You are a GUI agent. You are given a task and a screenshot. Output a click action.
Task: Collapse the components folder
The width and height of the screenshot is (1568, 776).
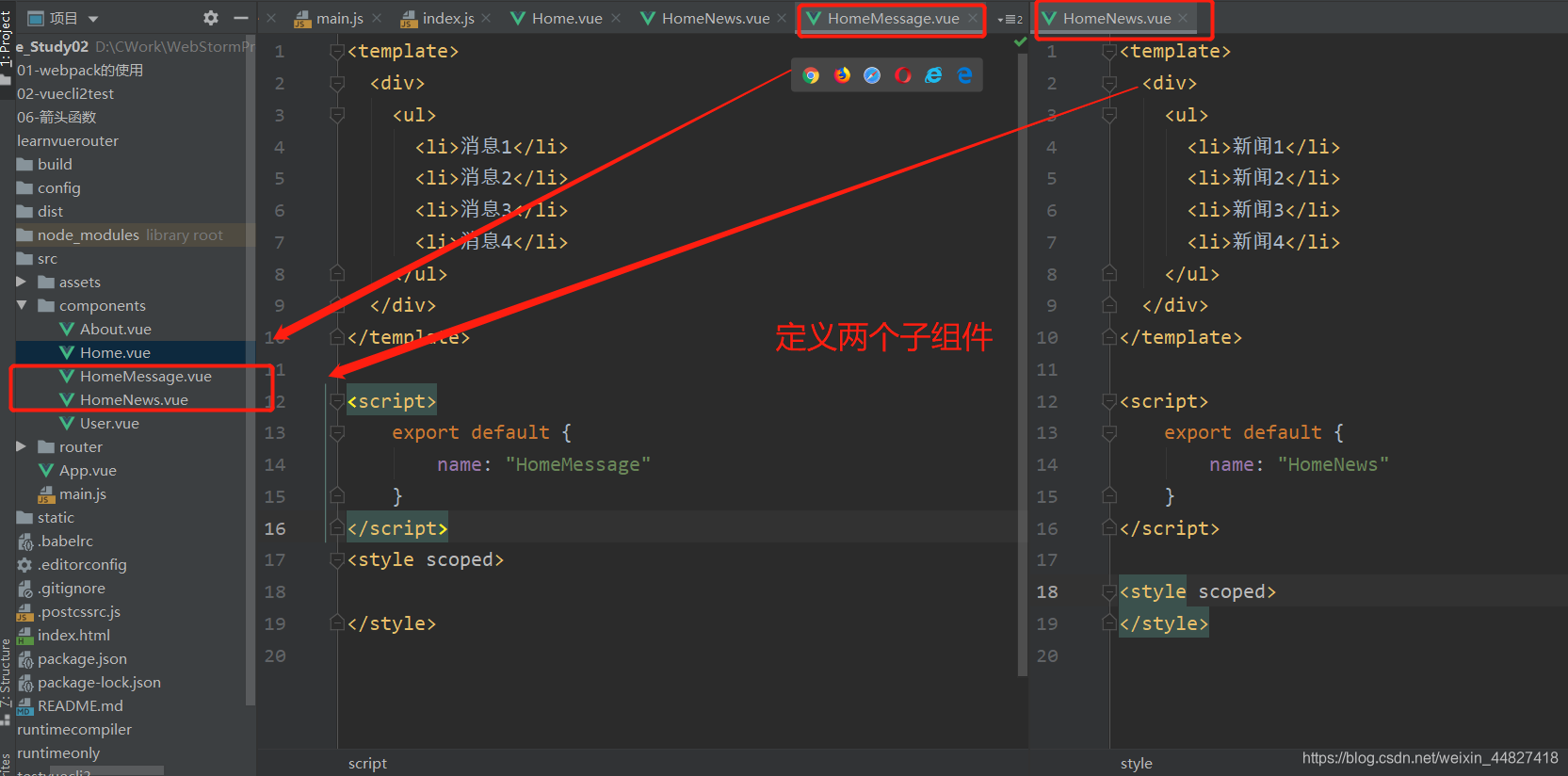click(21, 305)
